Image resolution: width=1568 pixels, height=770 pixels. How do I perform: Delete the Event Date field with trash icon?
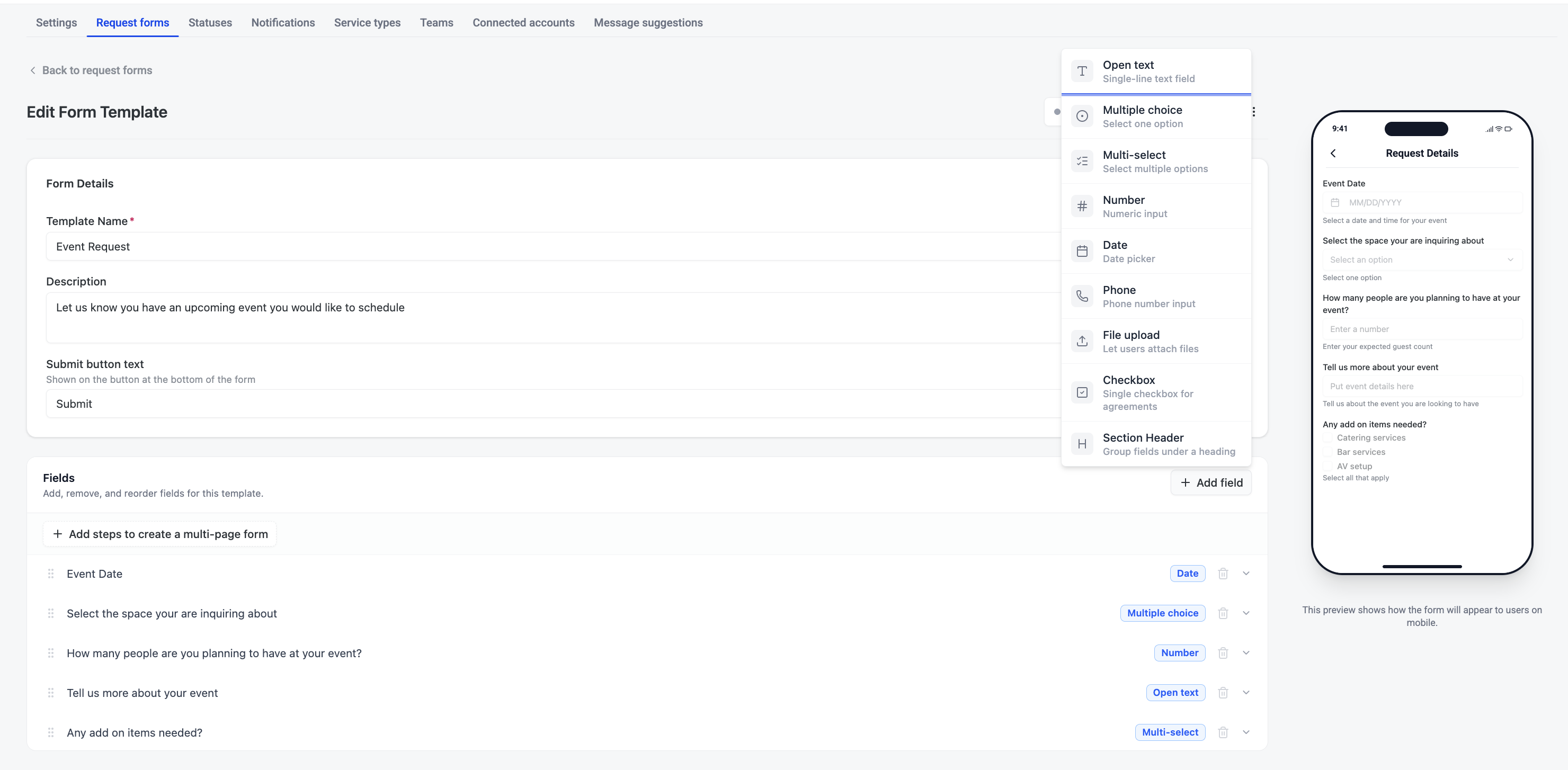coord(1223,574)
